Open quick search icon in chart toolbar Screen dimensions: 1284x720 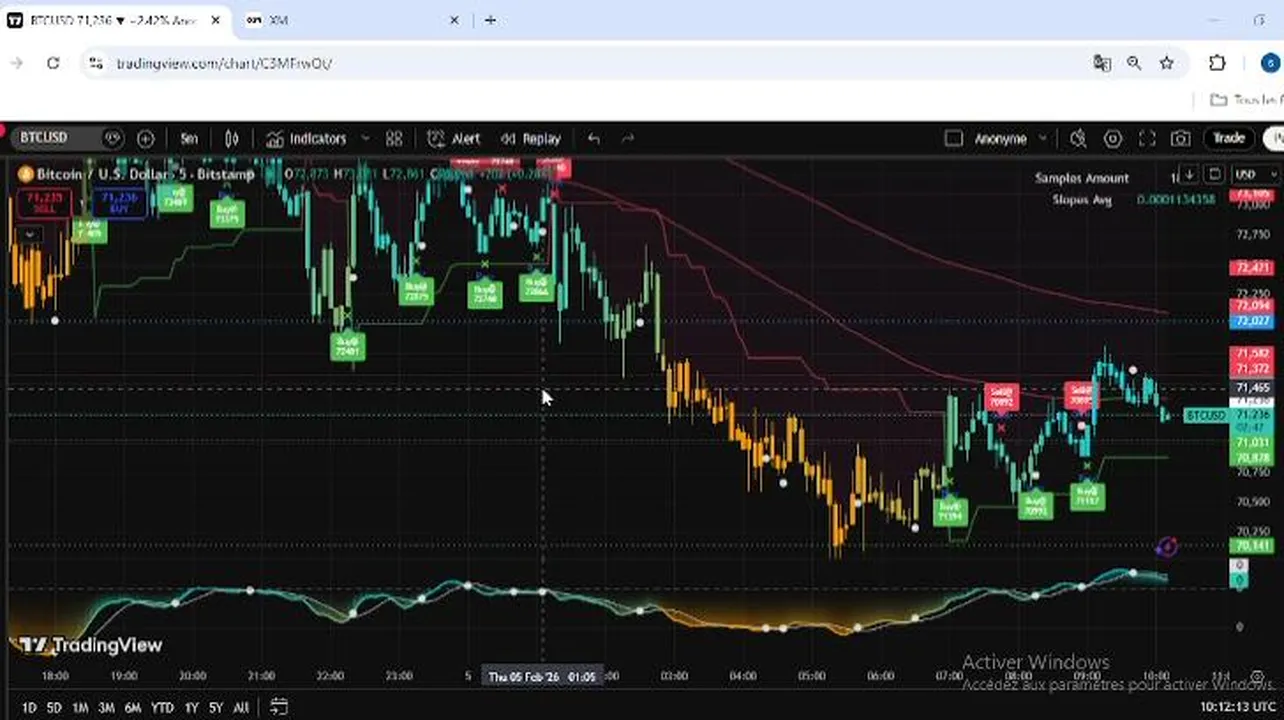[1078, 138]
